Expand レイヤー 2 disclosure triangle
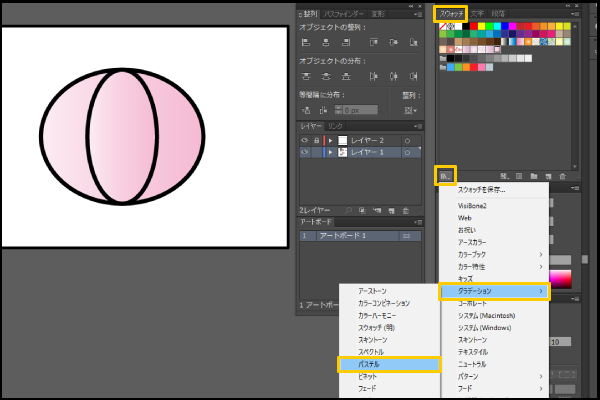600x400 pixels. 330,140
